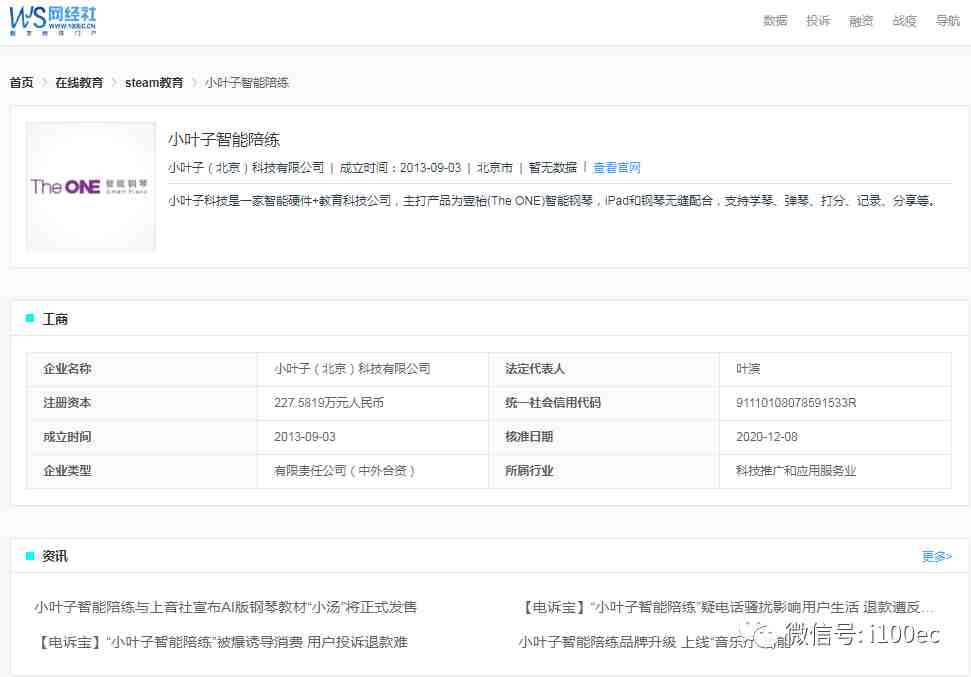Click the 网经社 site logo
Viewport: 971px width, 677px height.
pos(53,20)
